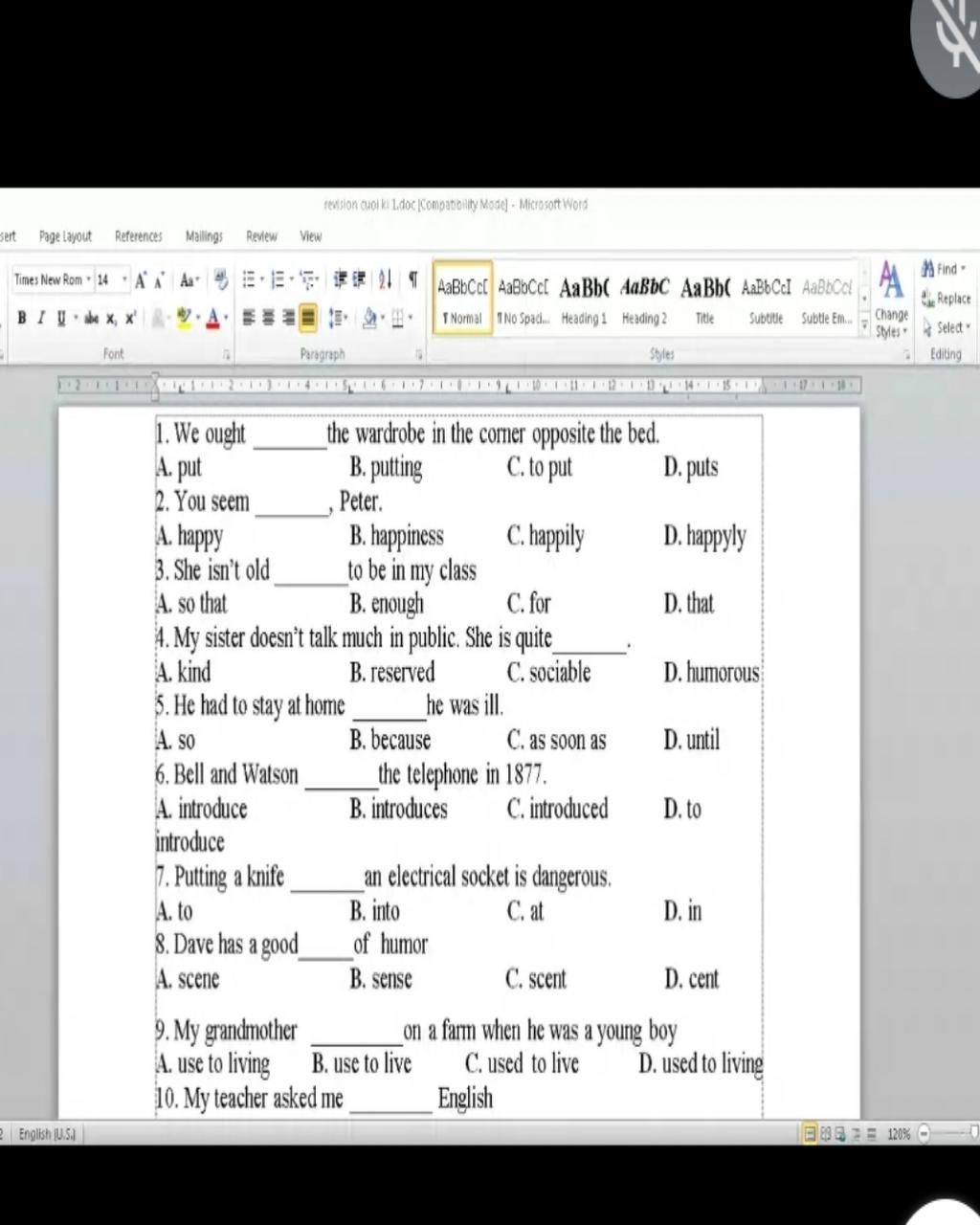Align text right
Viewport: 980px width, 1225px height.
(288, 318)
